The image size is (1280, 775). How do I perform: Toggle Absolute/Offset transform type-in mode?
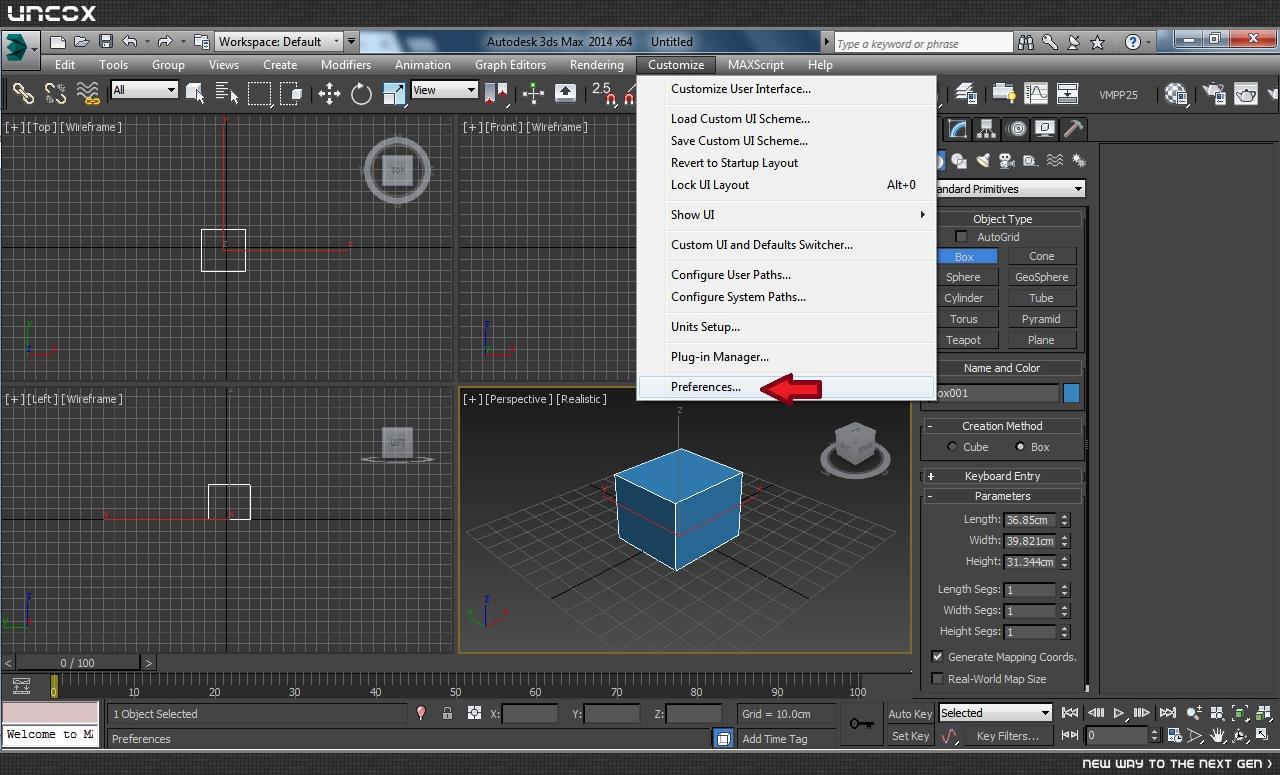pos(474,713)
